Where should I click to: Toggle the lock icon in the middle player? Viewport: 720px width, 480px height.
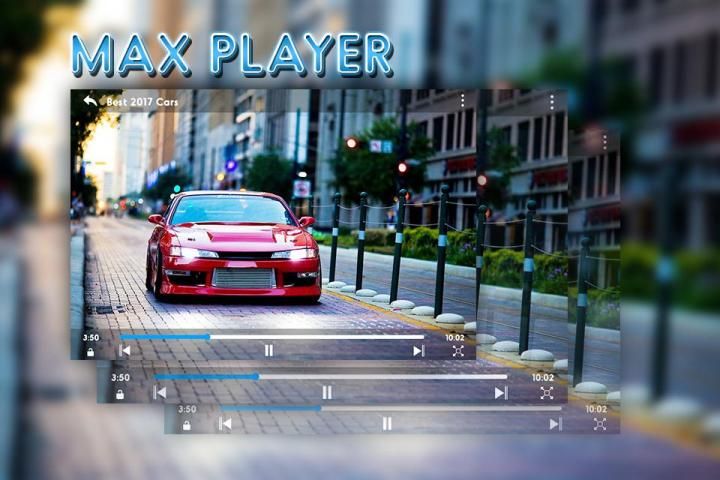pyautogui.click(x=120, y=394)
